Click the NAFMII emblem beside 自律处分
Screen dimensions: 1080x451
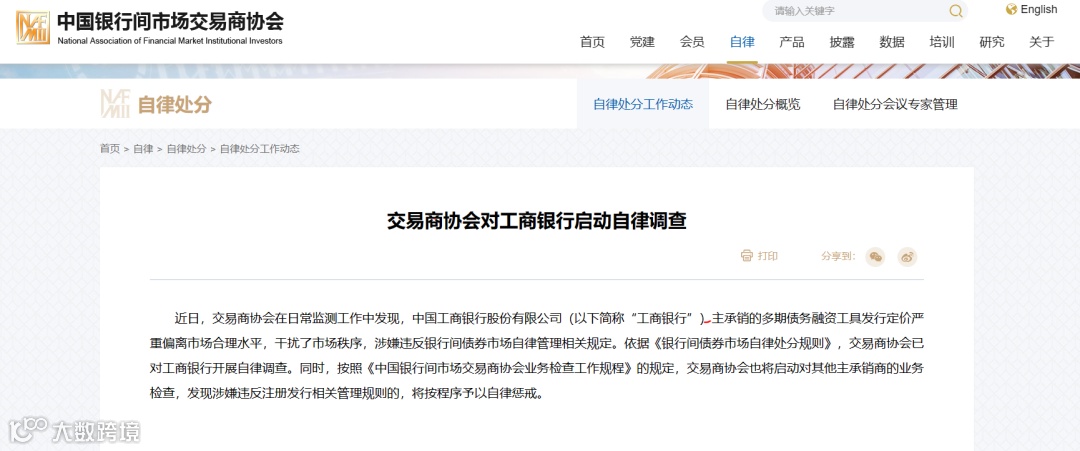coord(115,104)
